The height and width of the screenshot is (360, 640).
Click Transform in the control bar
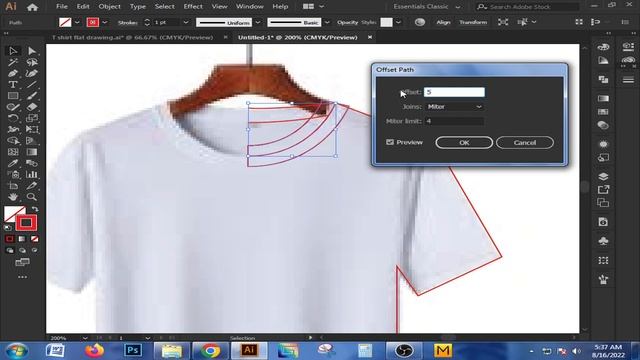[473, 22]
